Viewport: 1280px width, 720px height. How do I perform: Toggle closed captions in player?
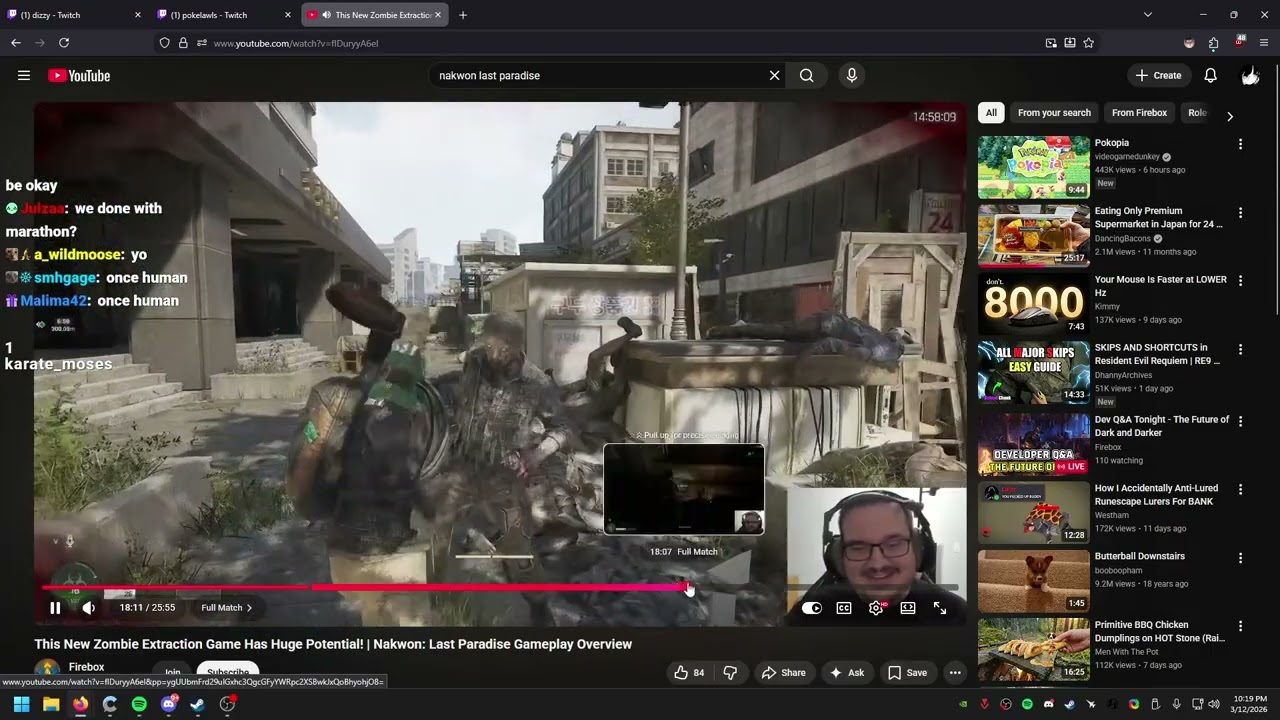tap(844, 607)
